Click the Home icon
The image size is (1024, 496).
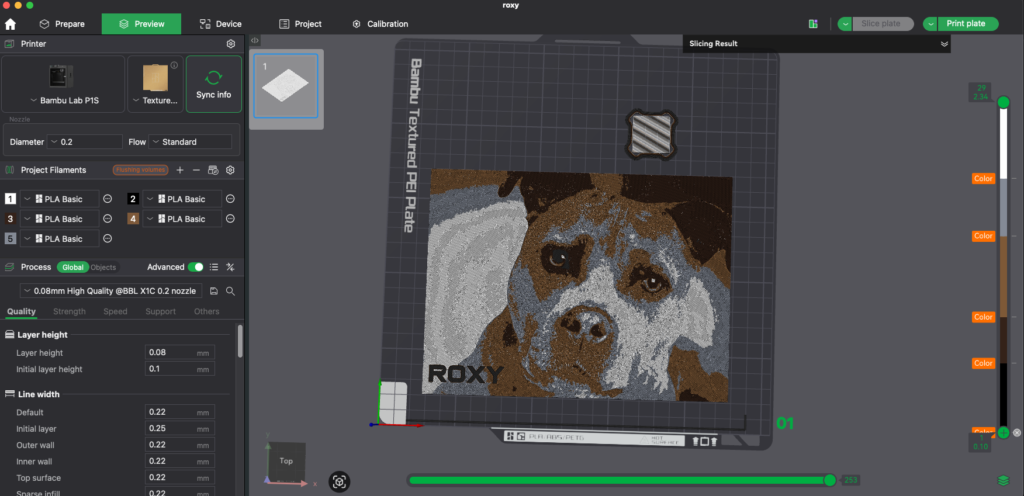click(11, 24)
